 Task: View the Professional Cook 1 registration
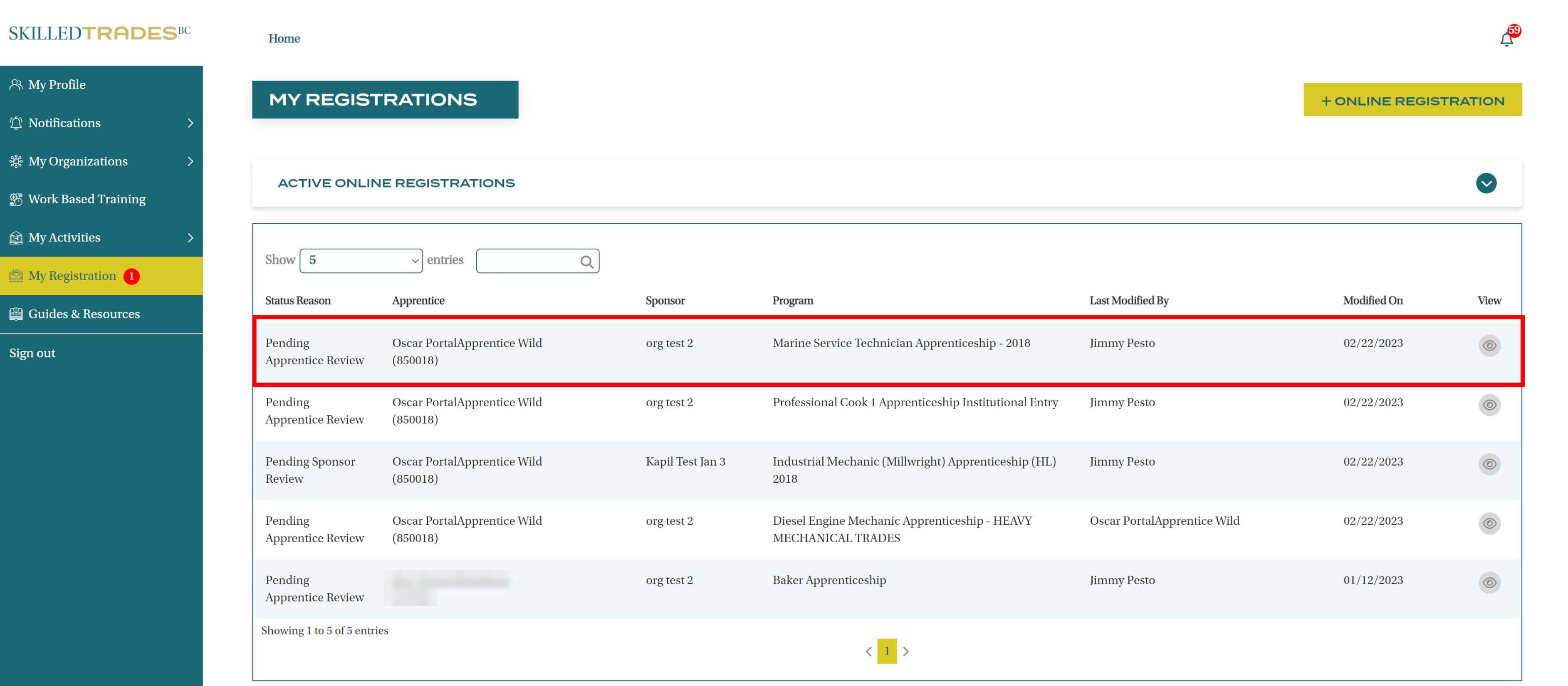click(1489, 405)
